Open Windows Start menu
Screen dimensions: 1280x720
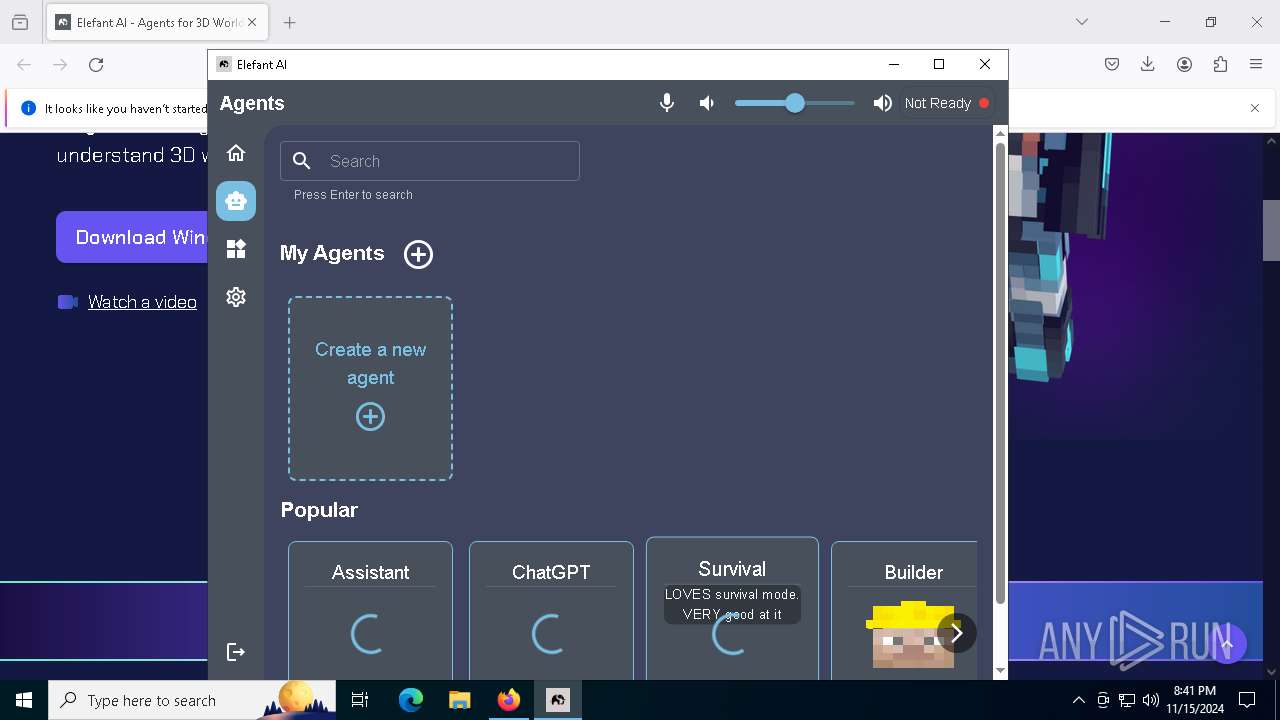24,700
